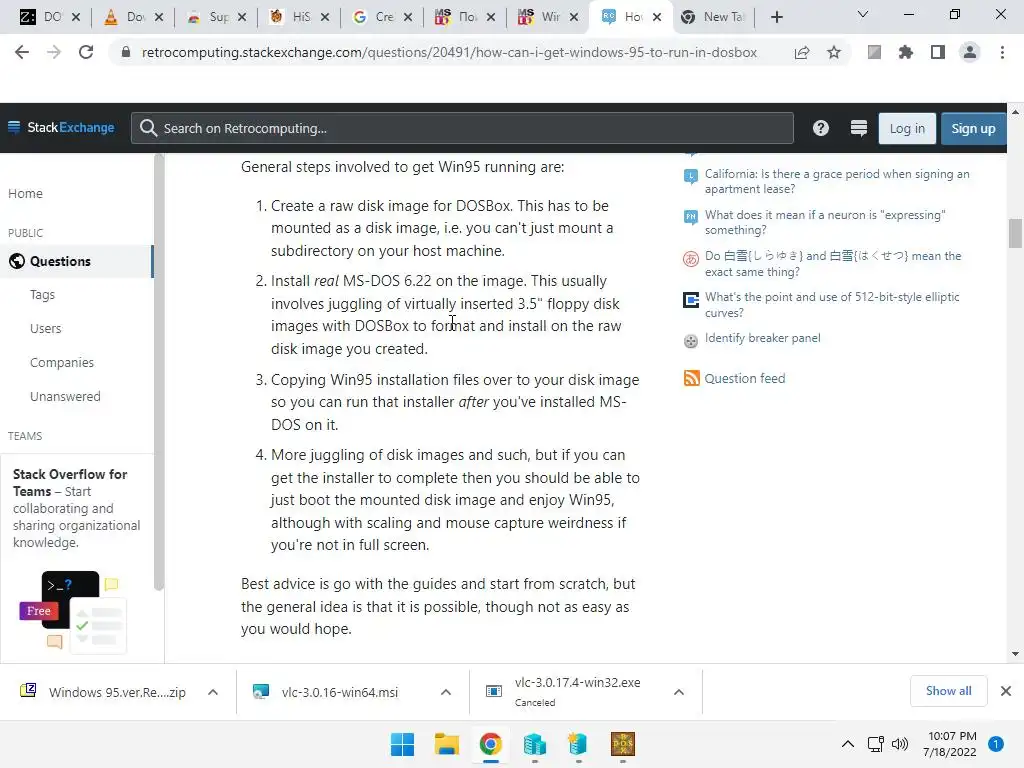Focus the Search on Retrocomputing field
This screenshot has height=768, width=1024.
pyautogui.click(x=462, y=128)
